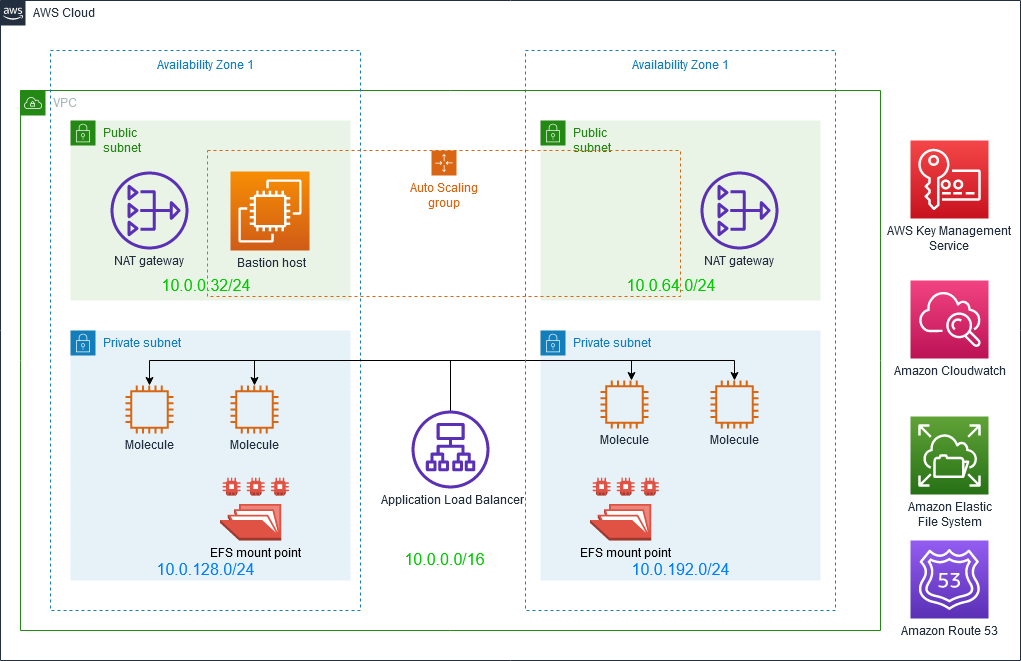The width and height of the screenshot is (1021, 661).
Task: Select the left 'Public subnet' label
Action: [x=122, y=140]
